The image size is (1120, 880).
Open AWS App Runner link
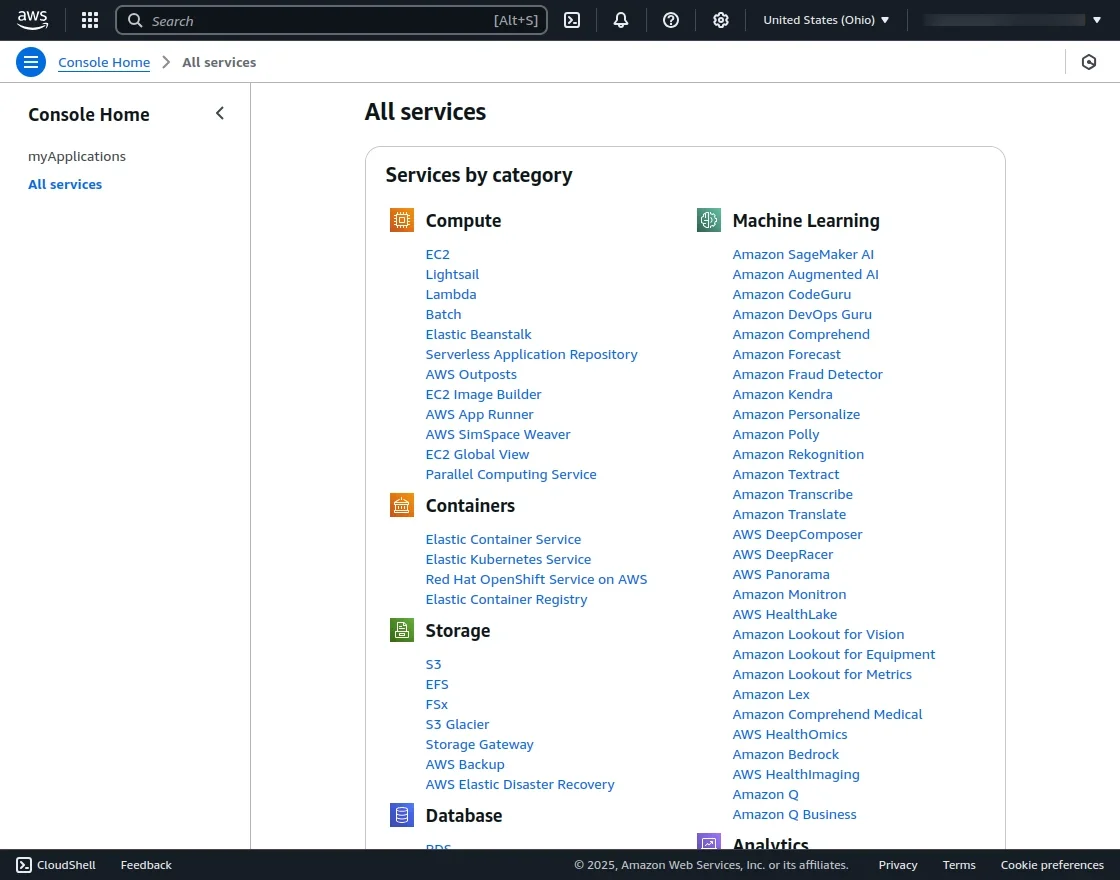pos(479,414)
